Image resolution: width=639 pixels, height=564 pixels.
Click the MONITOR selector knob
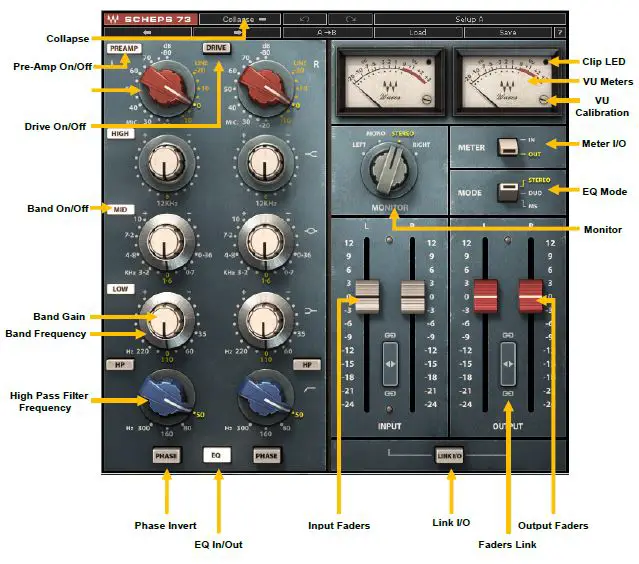[389, 170]
